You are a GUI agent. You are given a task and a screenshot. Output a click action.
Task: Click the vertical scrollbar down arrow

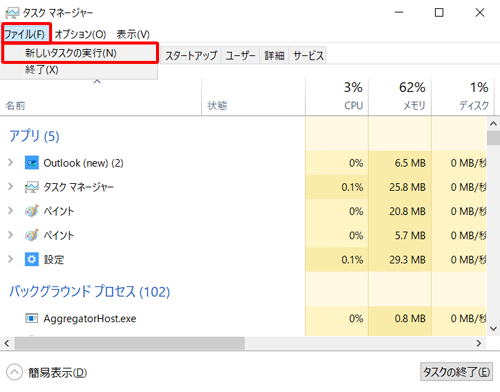point(493,329)
